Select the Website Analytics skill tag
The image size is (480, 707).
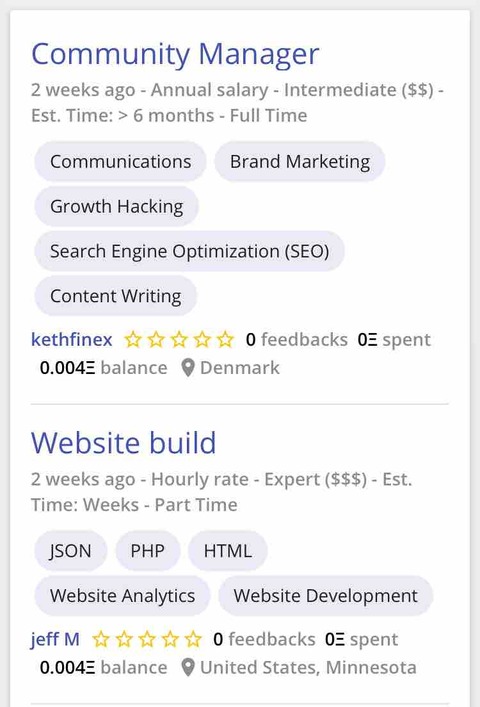point(122,596)
